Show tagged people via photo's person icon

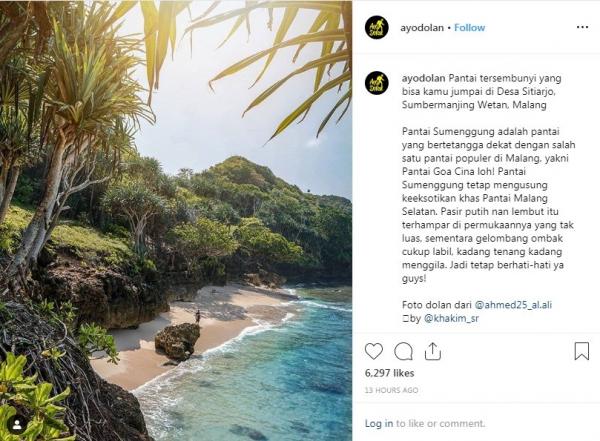[17, 424]
